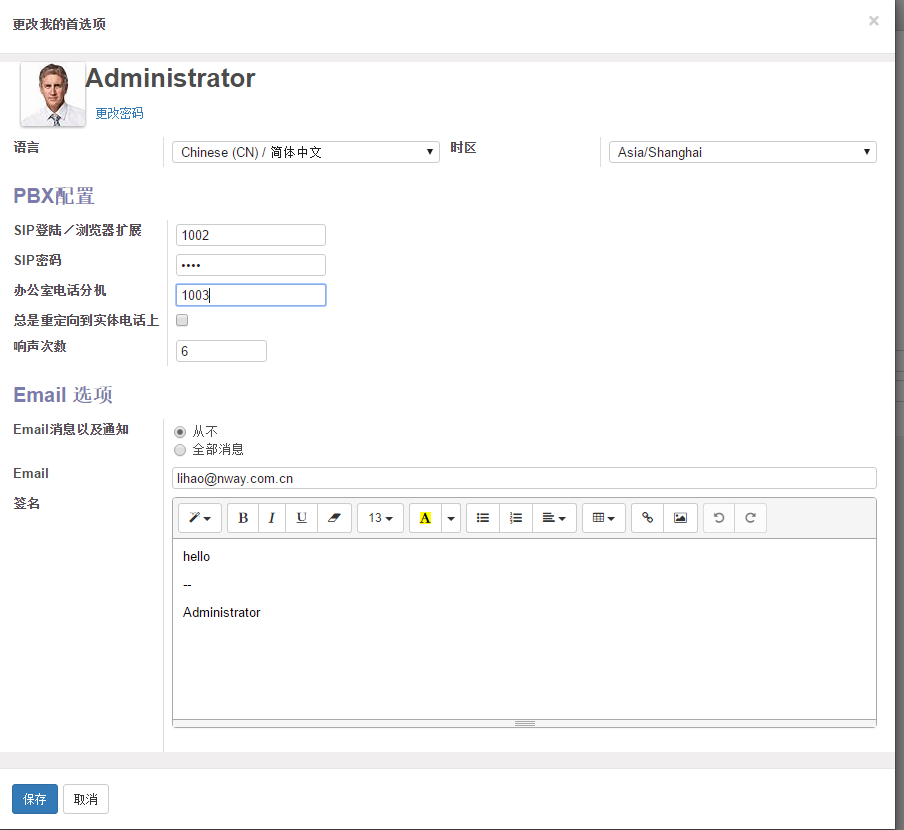Select the 从不 email notification option
The image size is (904, 830).
[180, 432]
